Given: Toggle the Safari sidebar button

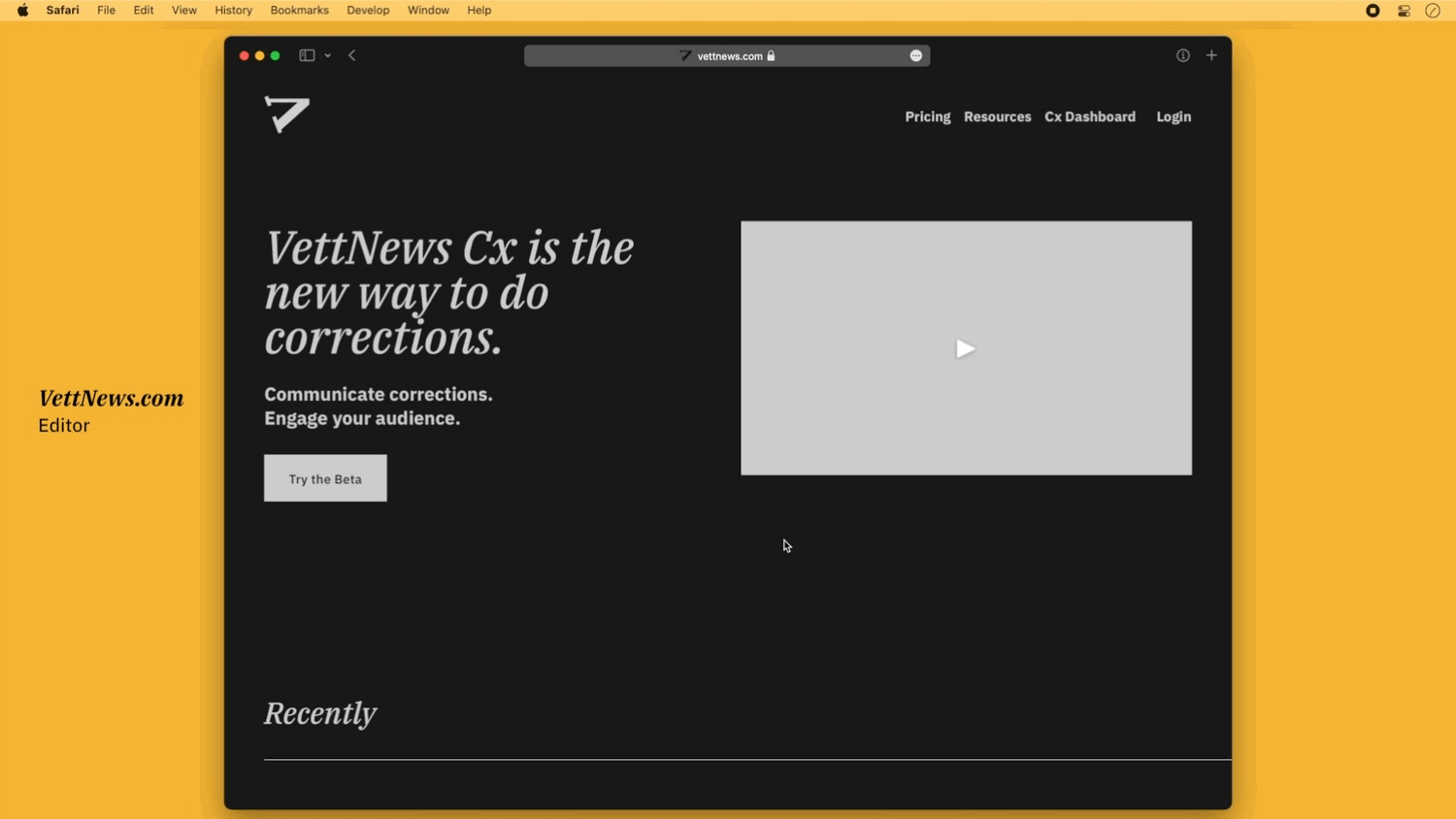Looking at the screenshot, I should [307, 55].
